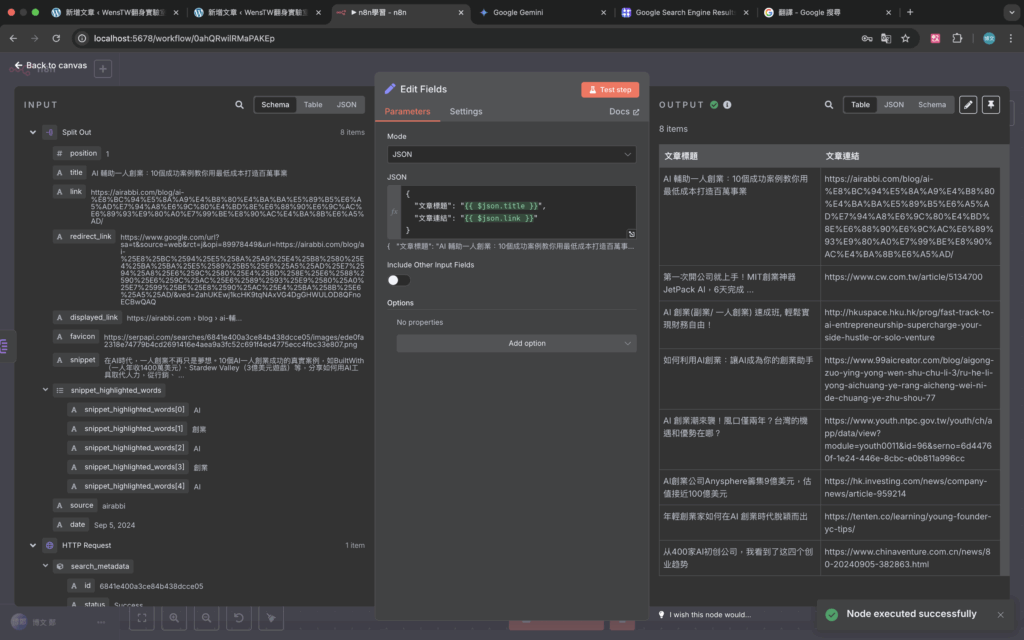
Task: Click the plus button beside Back to canvas
Action: point(103,69)
